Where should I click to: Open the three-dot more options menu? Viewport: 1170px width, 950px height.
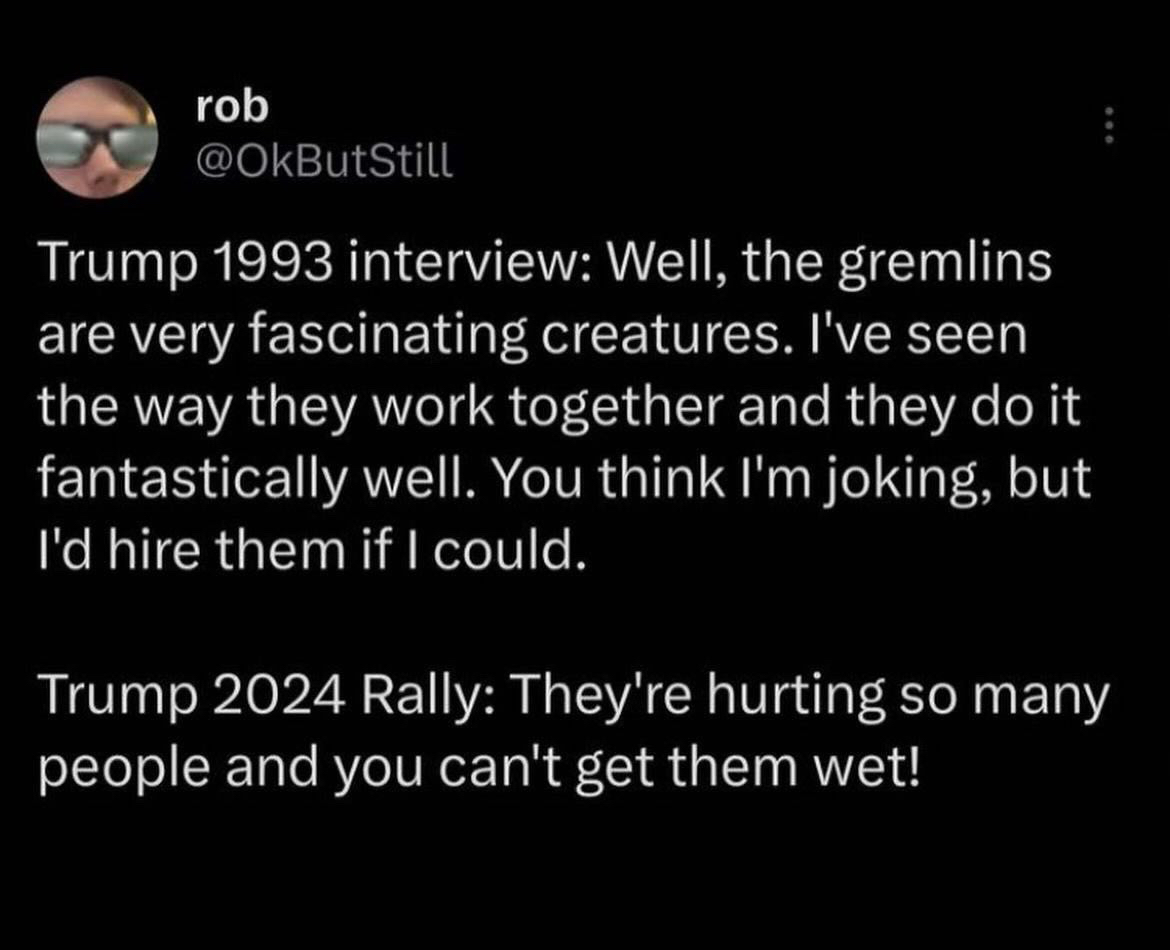pyautogui.click(x=1105, y=129)
